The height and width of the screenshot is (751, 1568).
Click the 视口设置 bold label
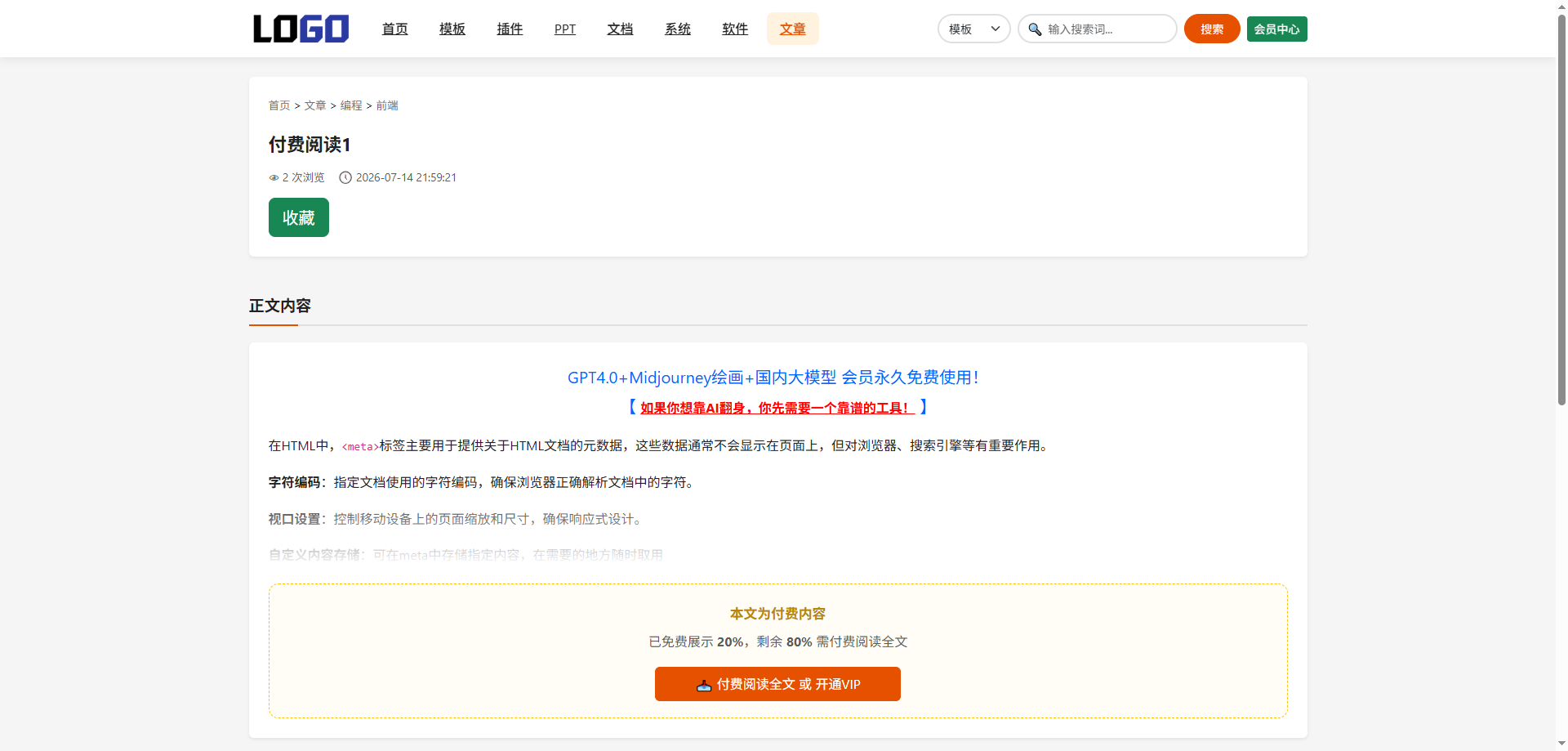pyautogui.click(x=294, y=519)
